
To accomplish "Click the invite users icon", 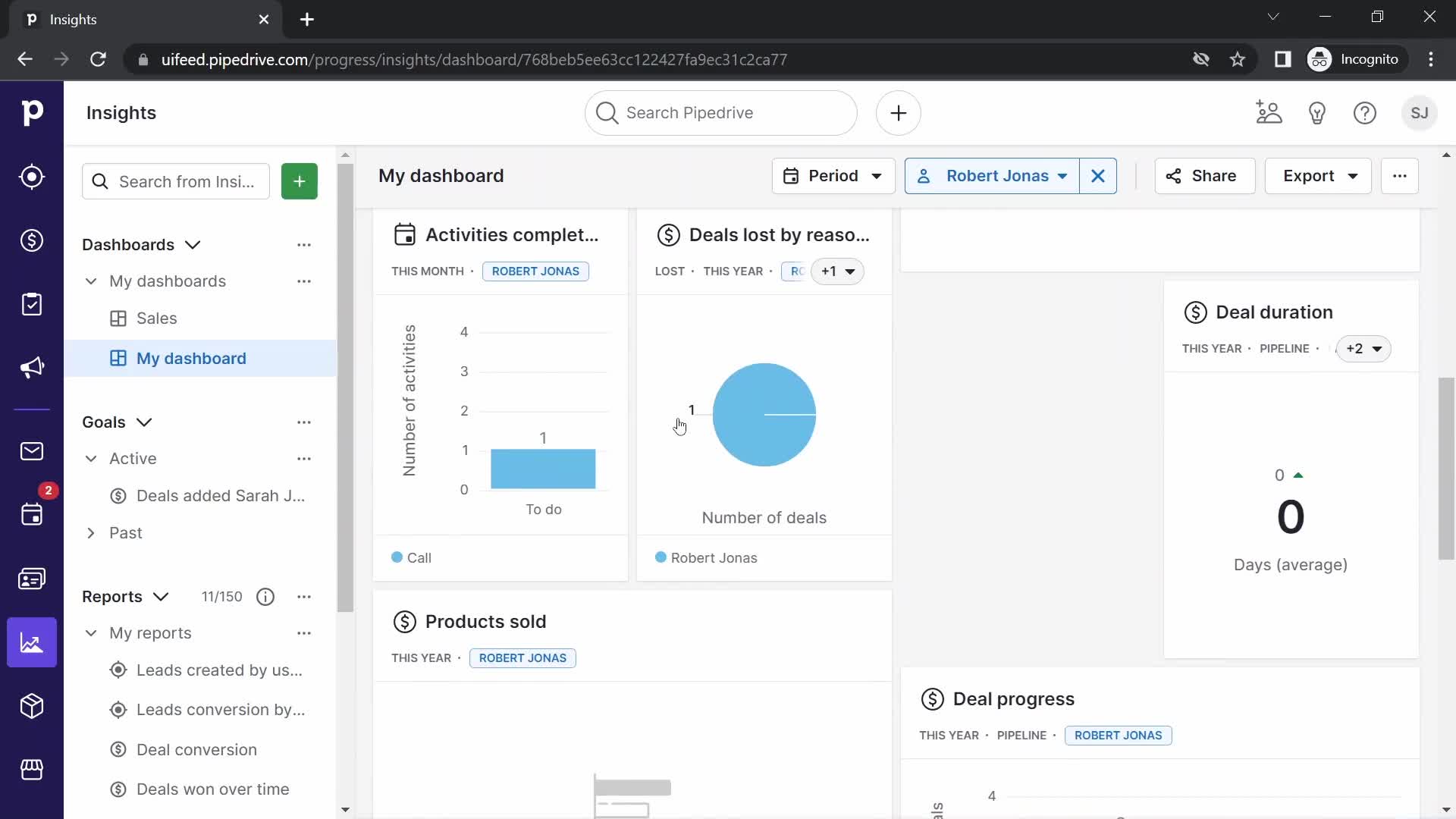I will pyautogui.click(x=1269, y=113).
